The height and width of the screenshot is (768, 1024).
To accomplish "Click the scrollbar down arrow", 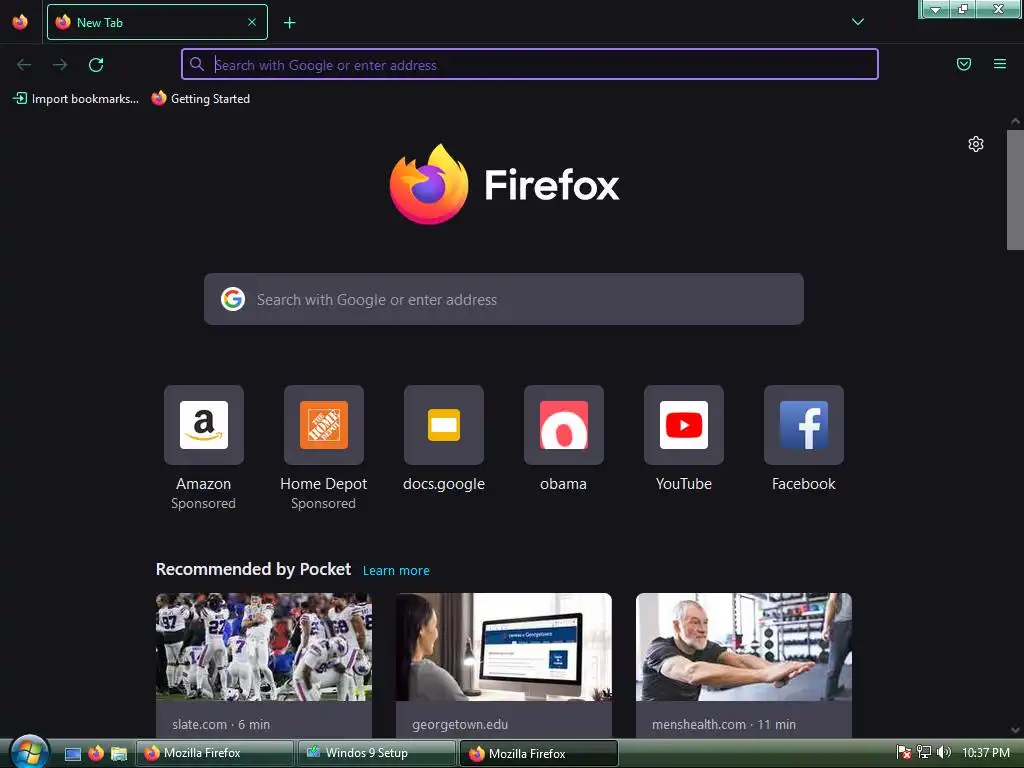I will [x=1015, y=730].
